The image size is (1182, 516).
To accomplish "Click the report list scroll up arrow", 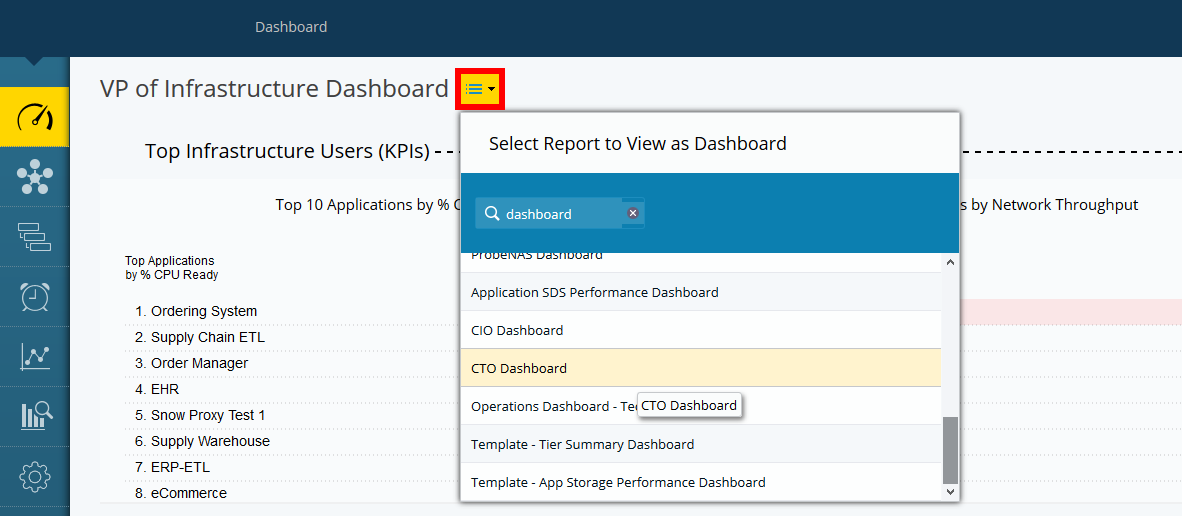I will (x=950, y=262).
